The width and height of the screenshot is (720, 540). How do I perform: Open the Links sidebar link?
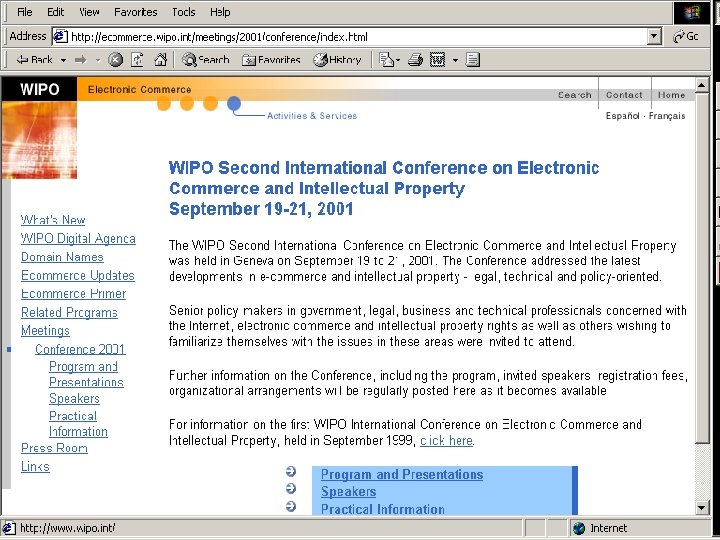point(35,467)
